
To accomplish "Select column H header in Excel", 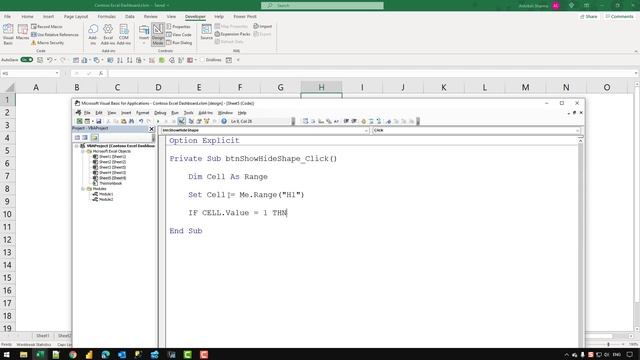I will [x=321, y=87].
